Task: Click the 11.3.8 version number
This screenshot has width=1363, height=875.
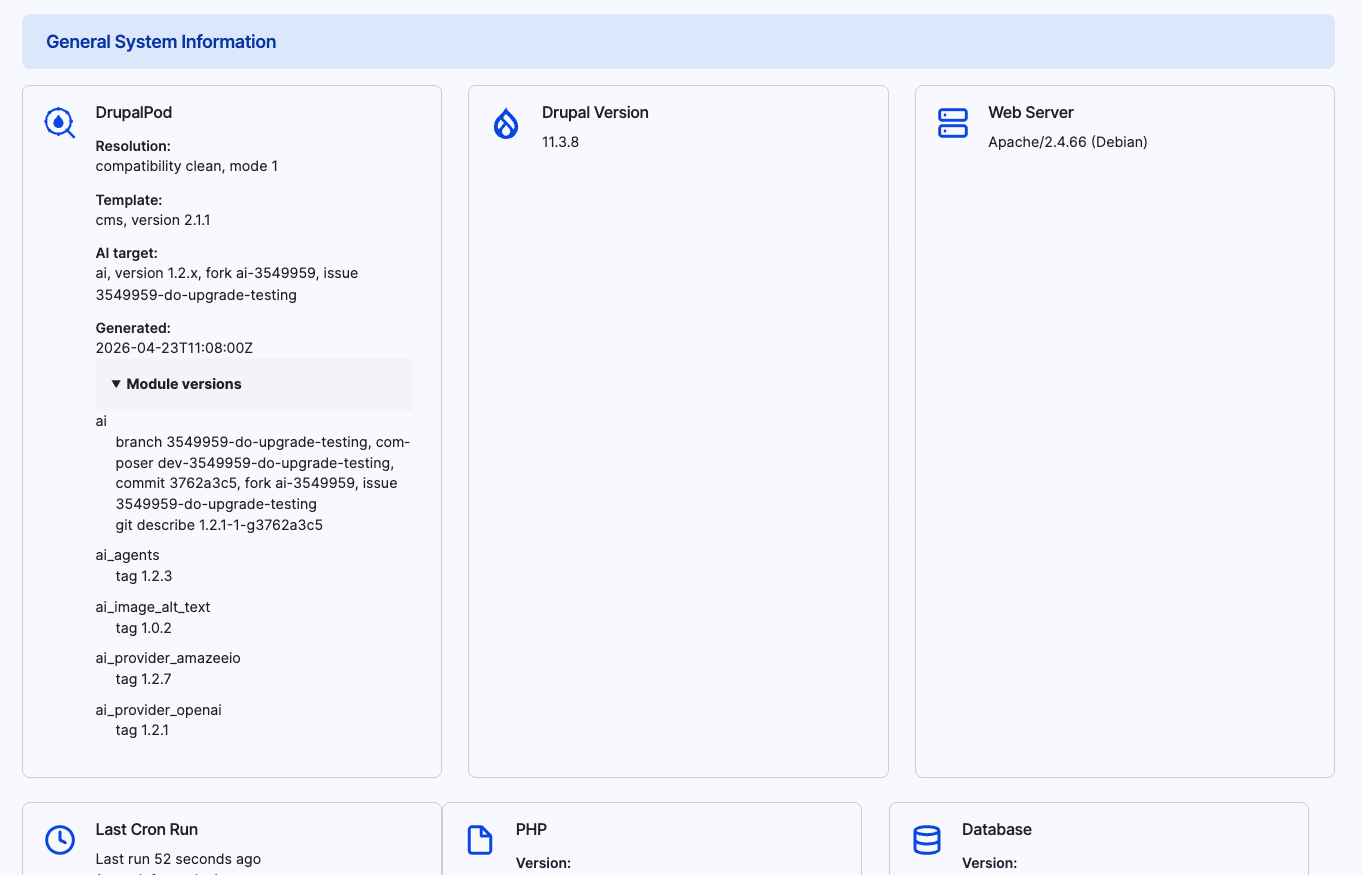Action: coord(561,142)
